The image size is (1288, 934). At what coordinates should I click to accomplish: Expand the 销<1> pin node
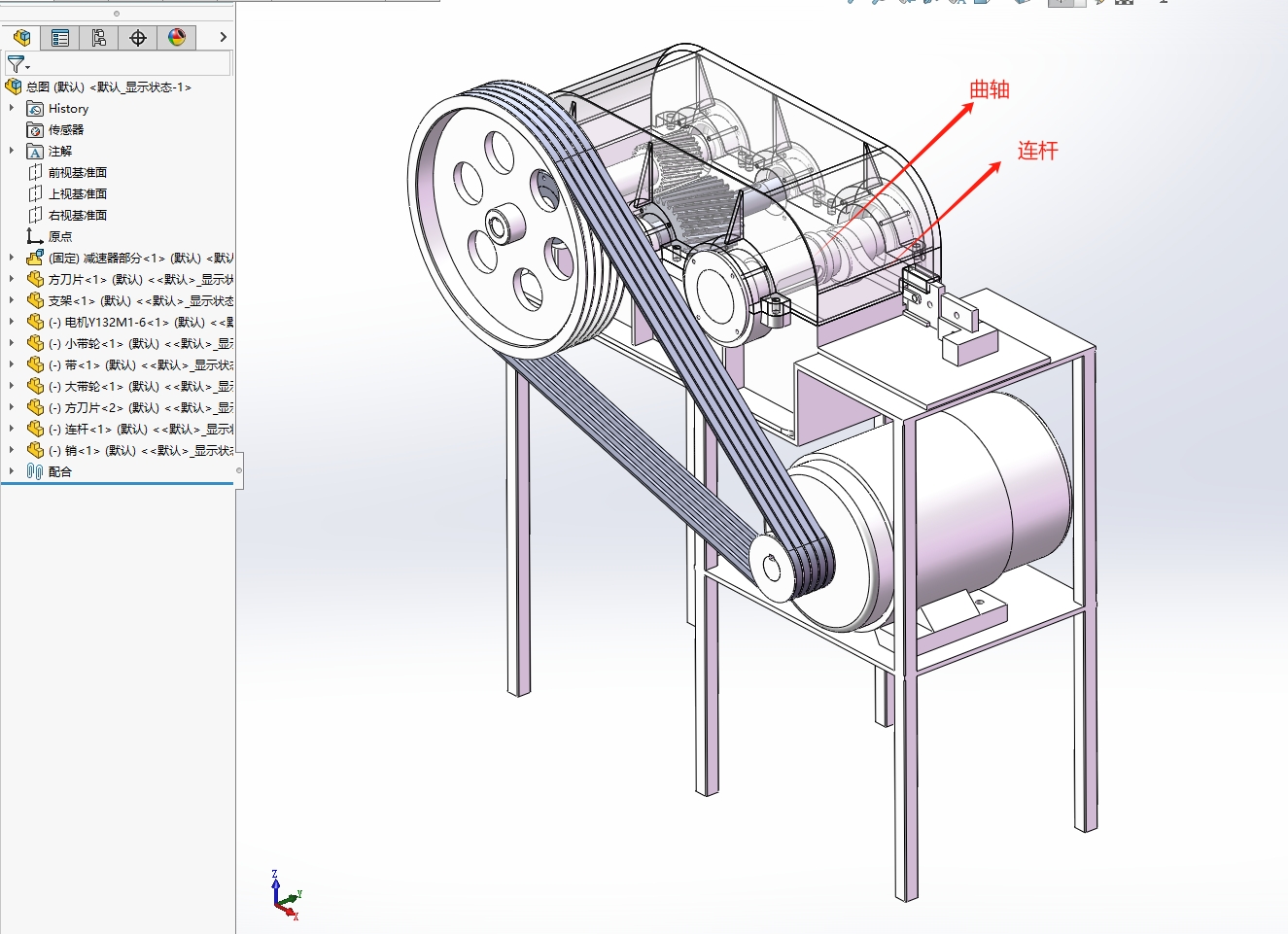[12, 450]
